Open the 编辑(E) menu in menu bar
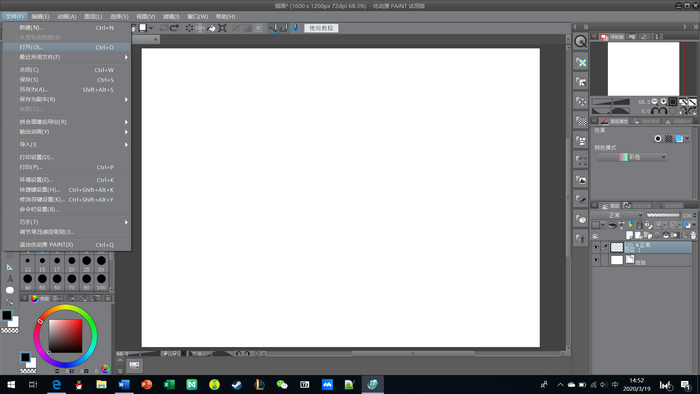 [x=40, y=17]
